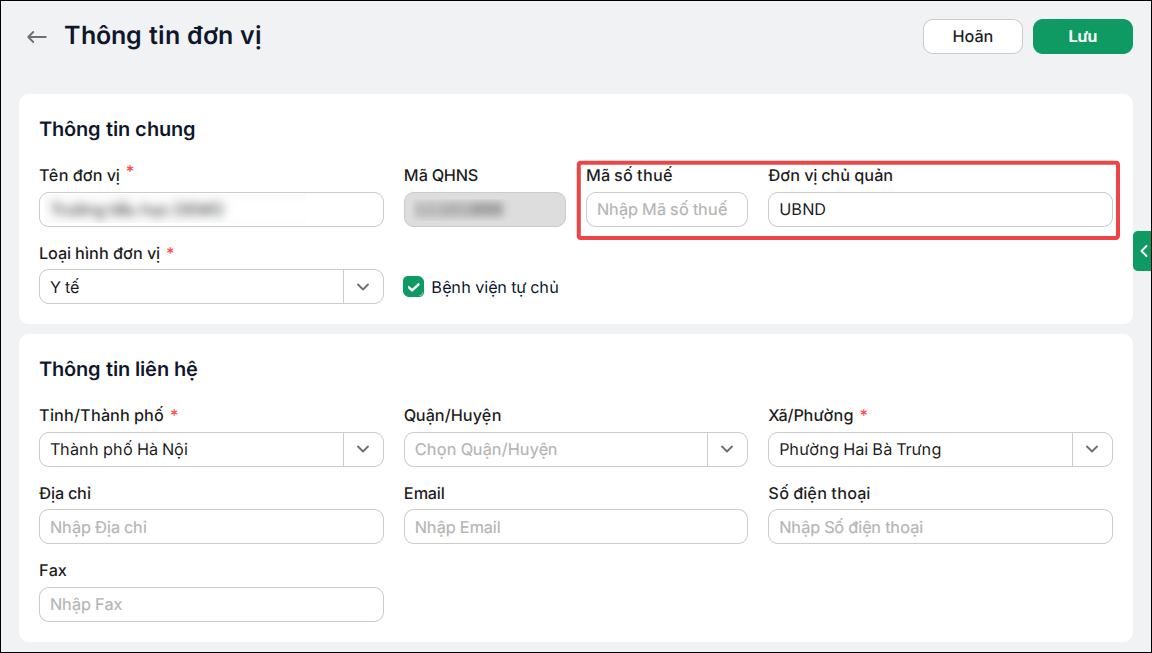Expand the green side panel chevron

tap(1143, 251)
